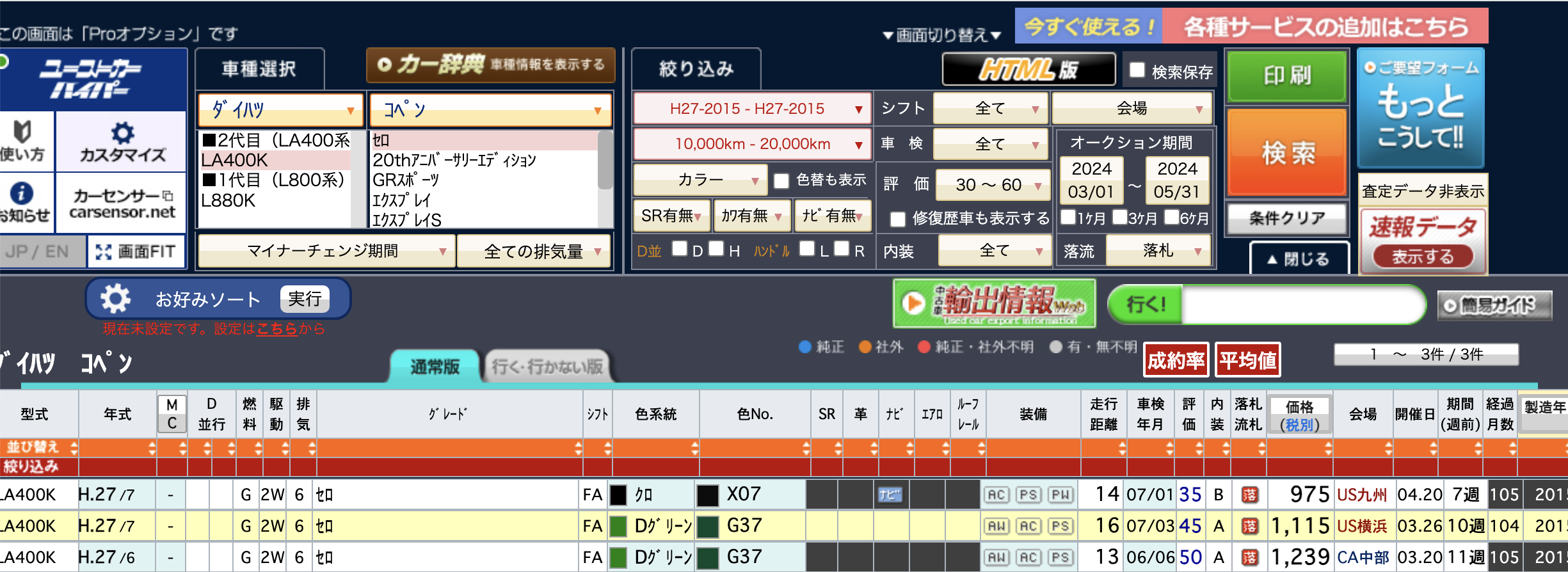1568x572 pixels.
Task: Open the こちら settings link
Action: click(277, 329)
